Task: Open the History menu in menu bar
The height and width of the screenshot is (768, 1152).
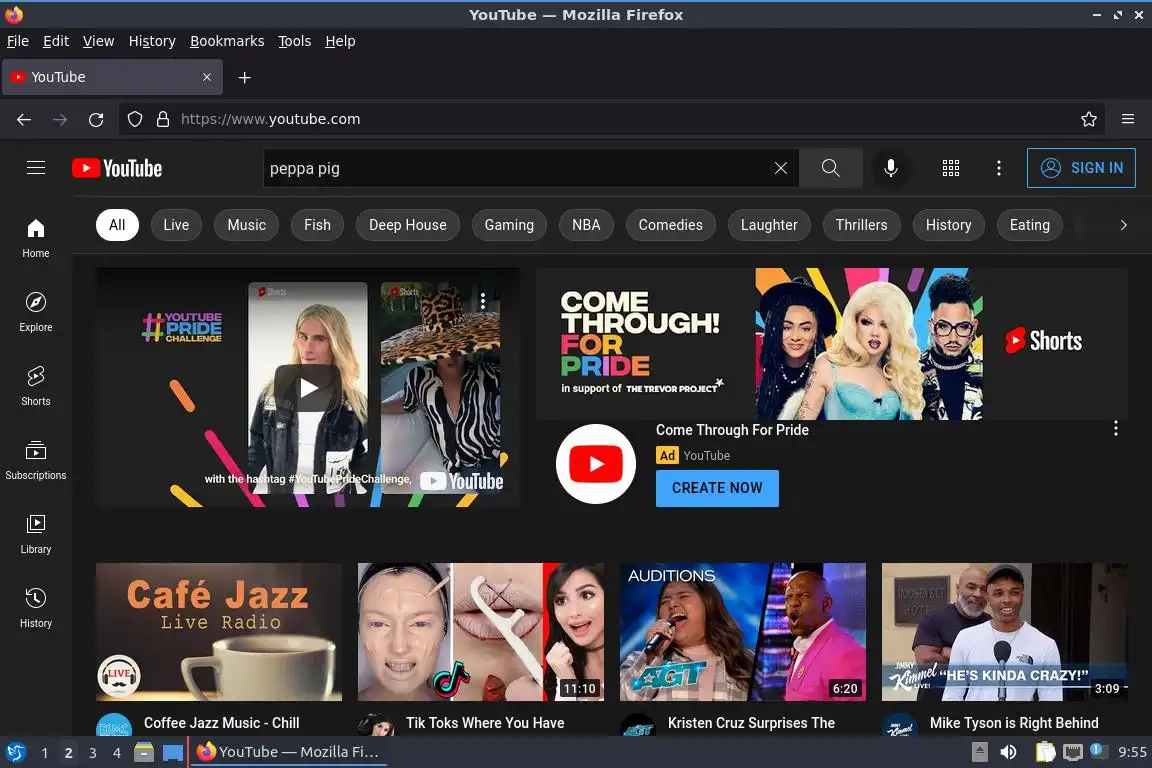Action: [x=152, y=41]
